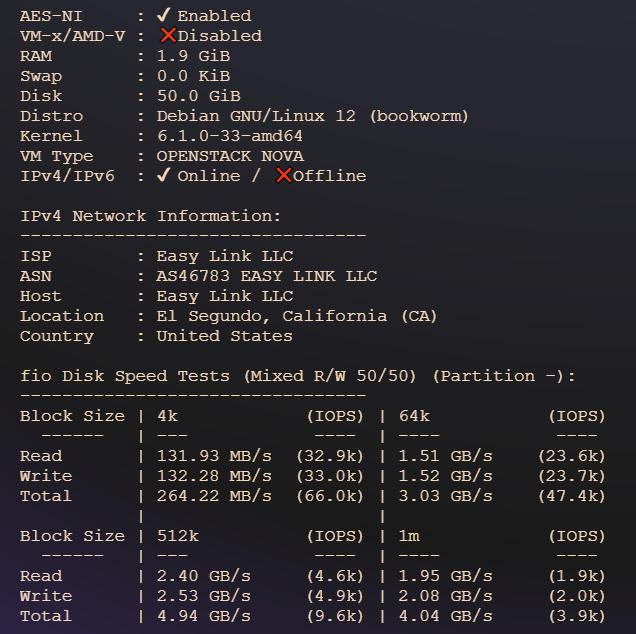The width and height of the screenshot is (636, 634).
Task: Click the 1m write speed 2.08 GB/s
Action: click(x=445, y=596)
